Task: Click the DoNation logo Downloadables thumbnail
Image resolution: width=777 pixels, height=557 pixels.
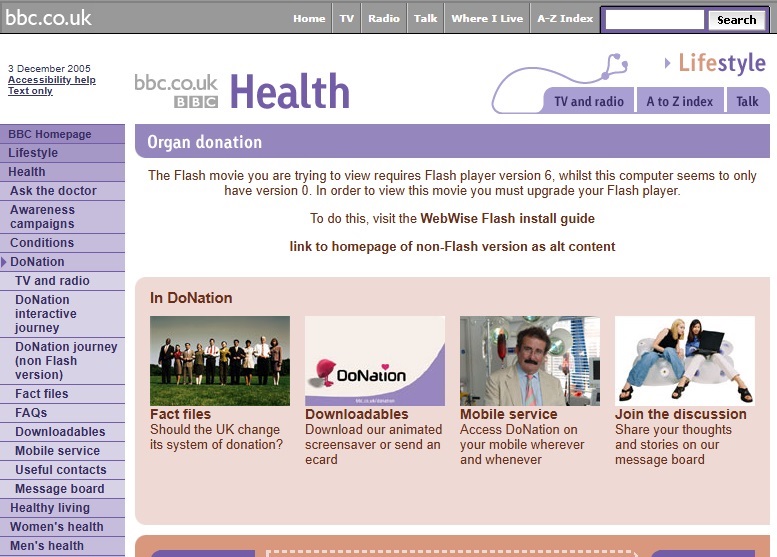Action: (375, 361)
